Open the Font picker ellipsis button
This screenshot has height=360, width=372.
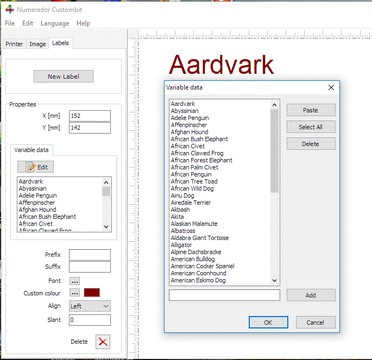pos(75,281)
